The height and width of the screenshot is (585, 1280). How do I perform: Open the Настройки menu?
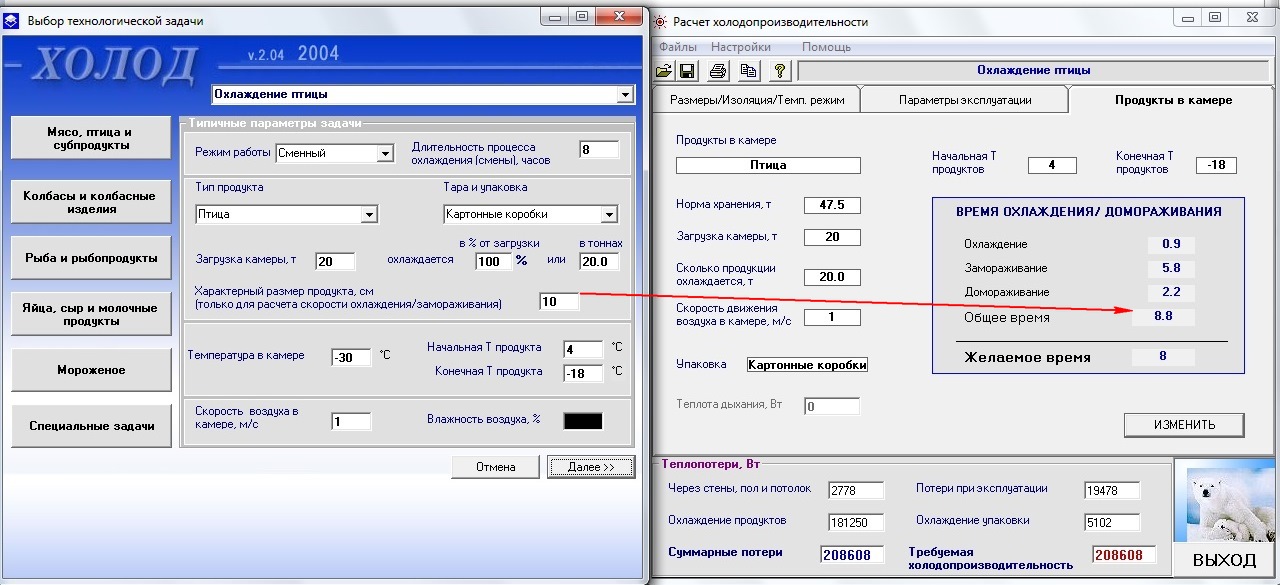click(741, 47)
